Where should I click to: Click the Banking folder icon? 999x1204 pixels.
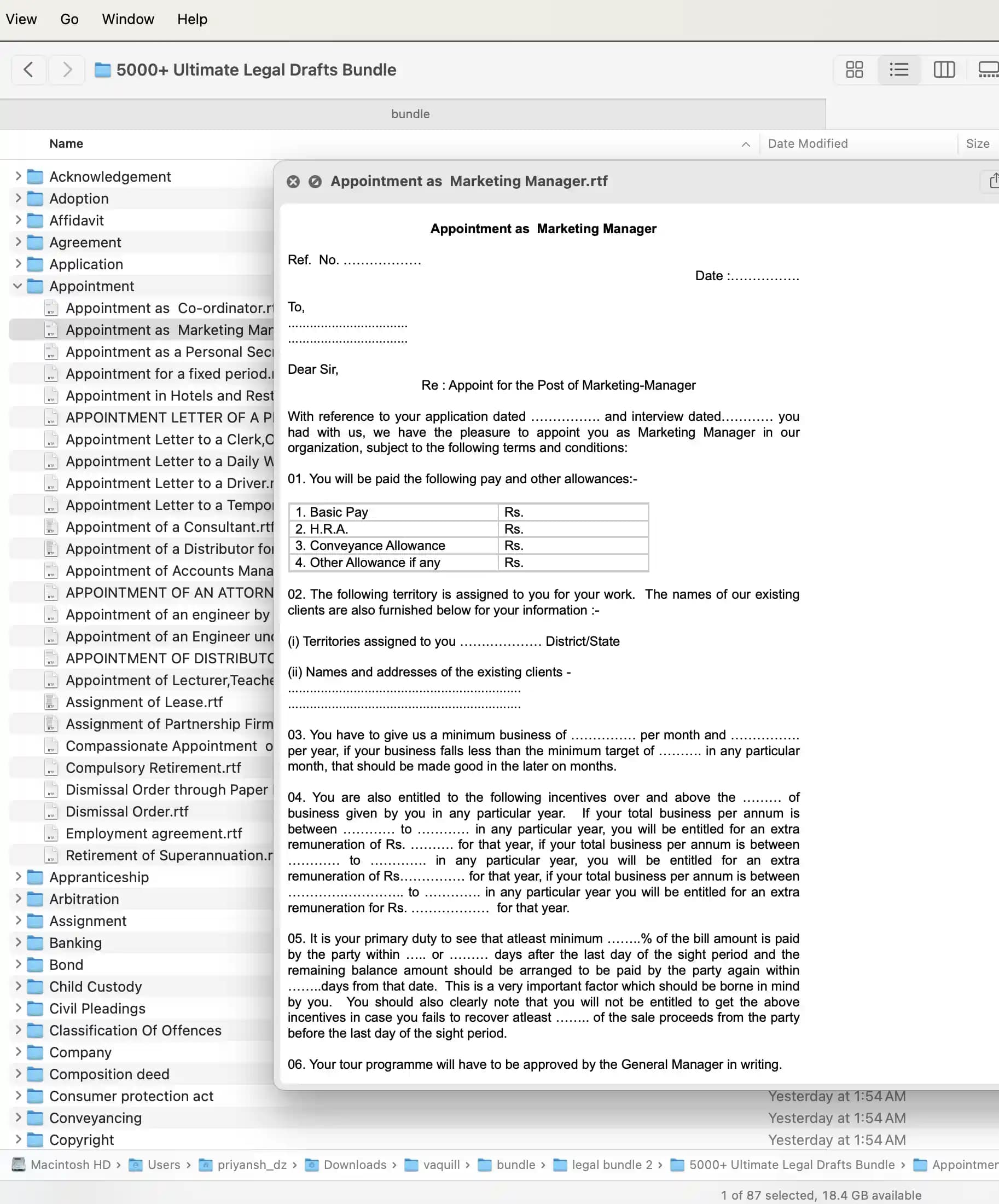(x=35, y=942)
